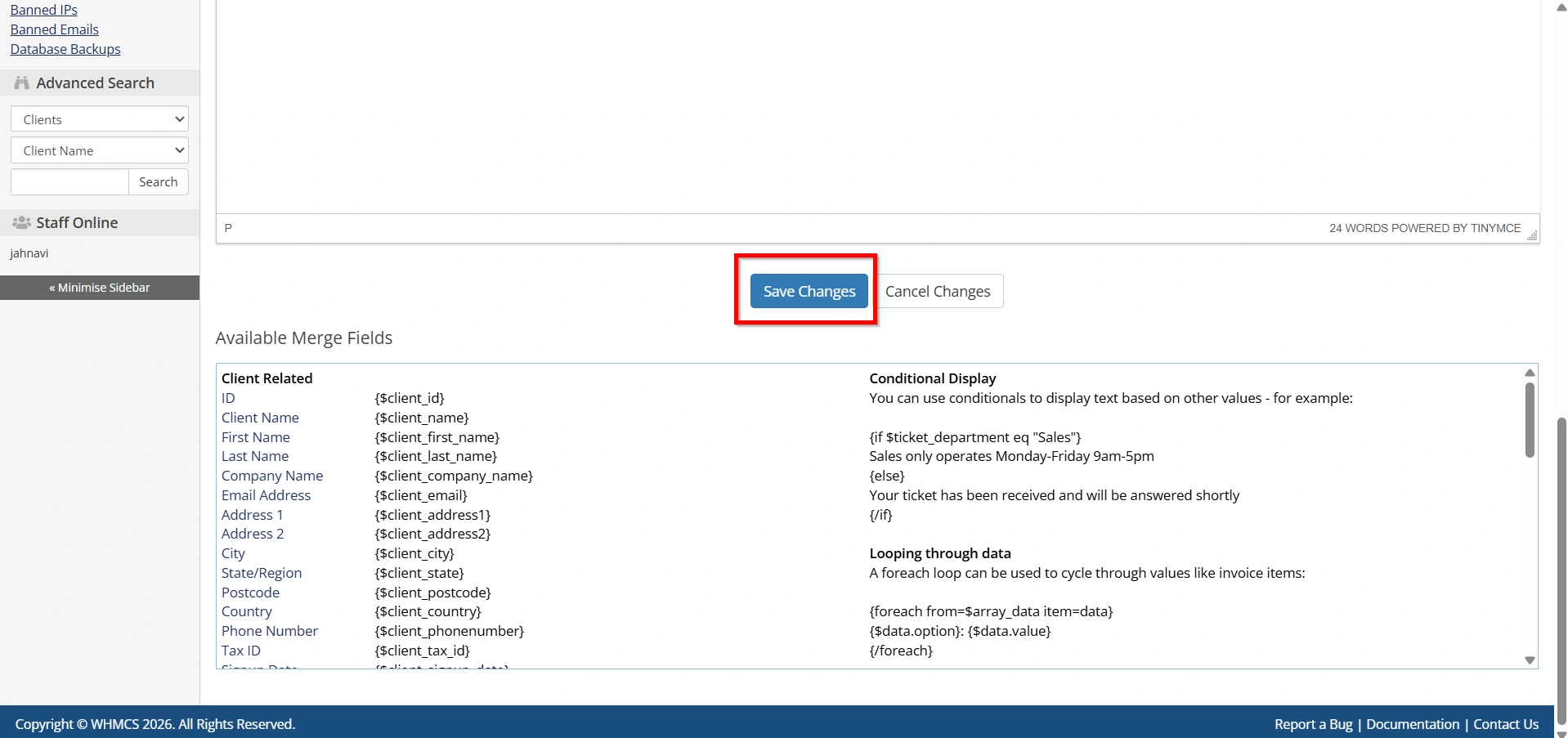The image size is (1568, 738).
Task: Click the {$client_tax_id} variable text
Action: coord(423,651)
